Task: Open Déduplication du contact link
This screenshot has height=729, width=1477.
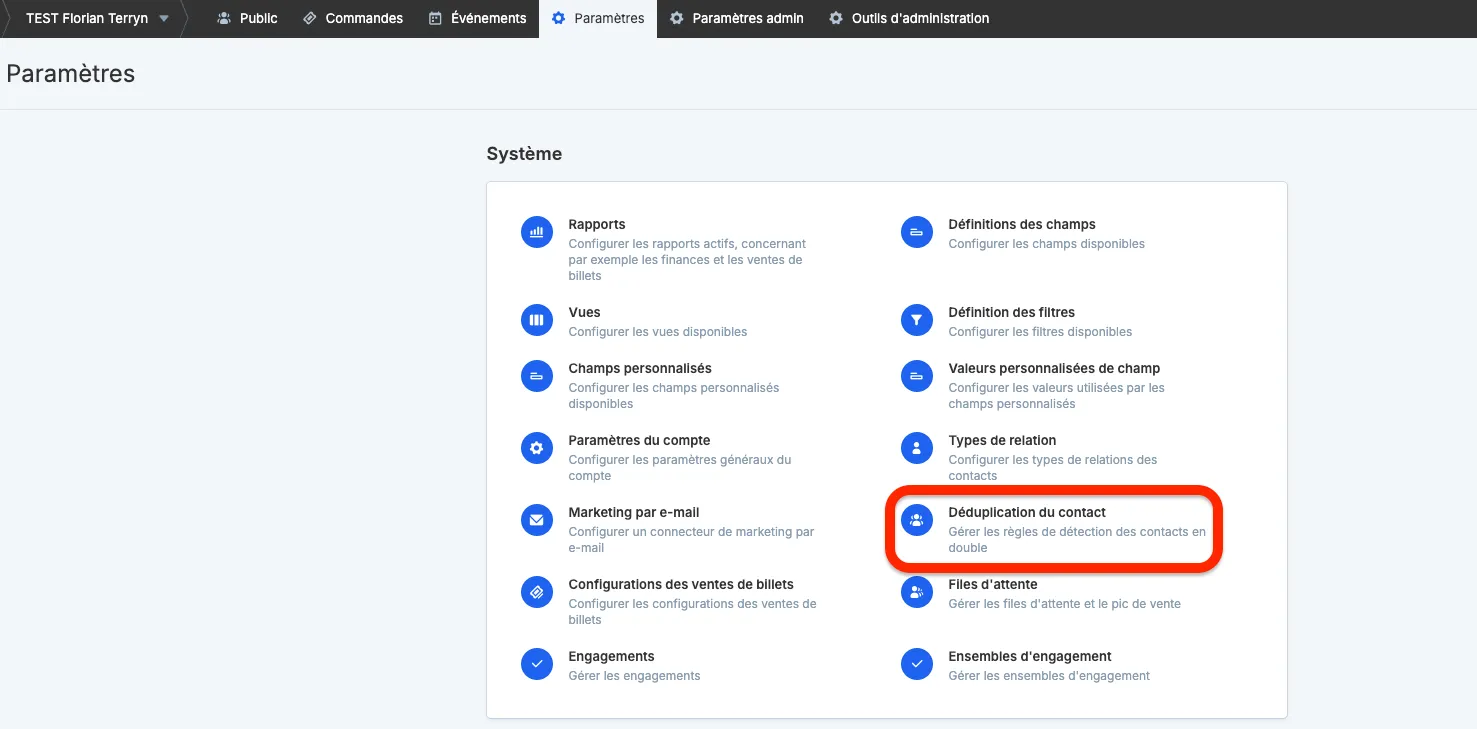Action: (1027, 513)
